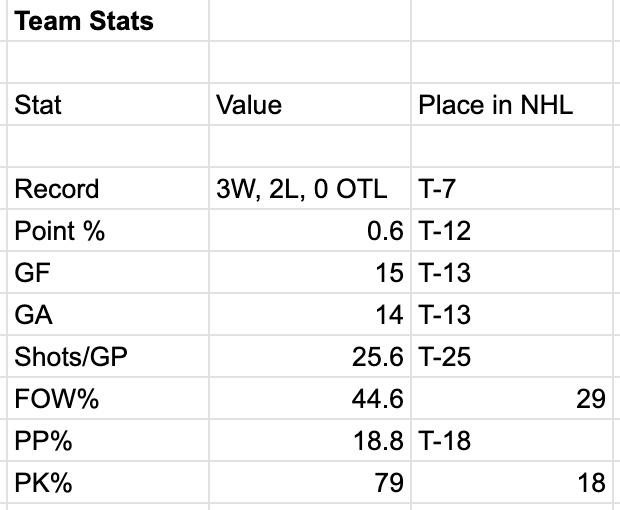Select the "T-25" ranking cell

click(444, 357)
